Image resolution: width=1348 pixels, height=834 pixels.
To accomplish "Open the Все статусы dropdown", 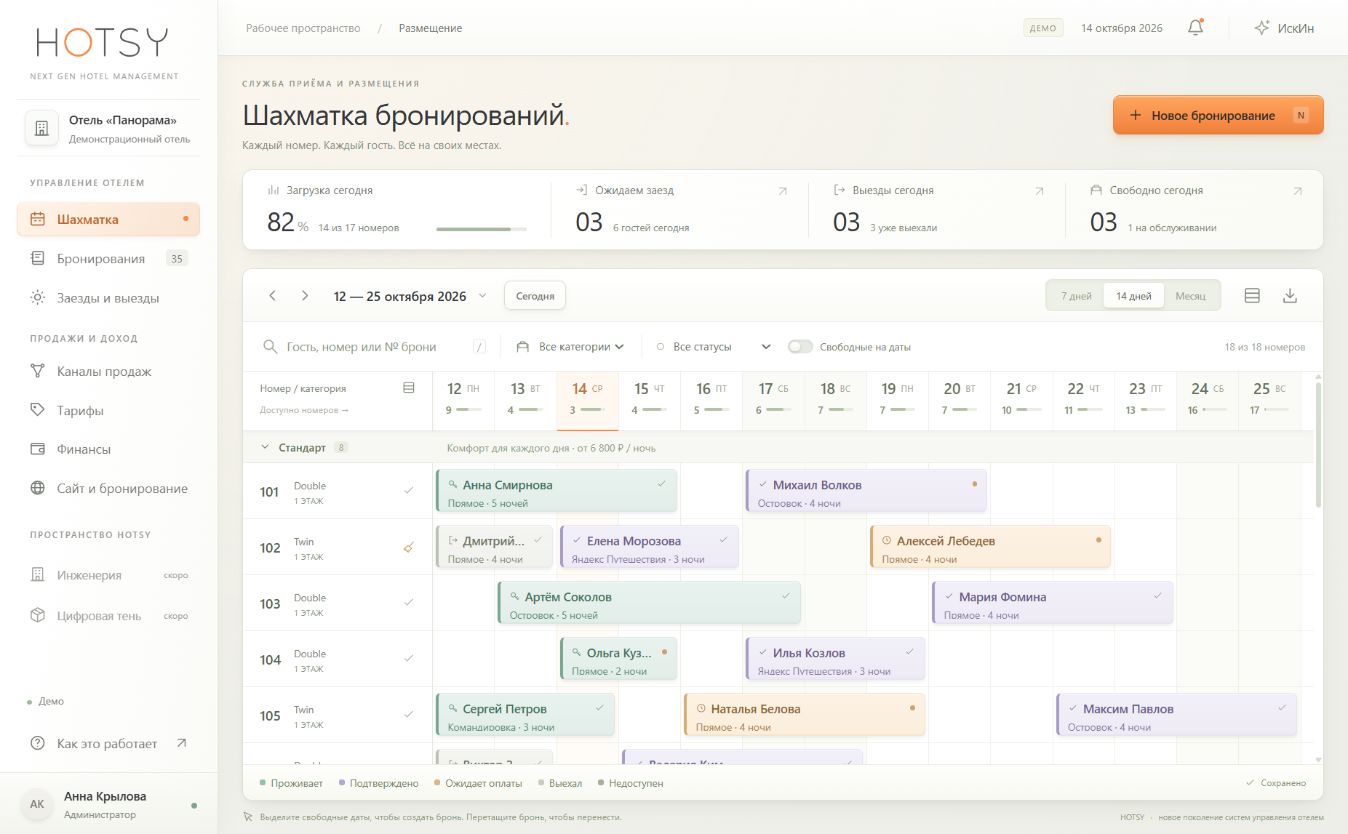I will (713, 347).
